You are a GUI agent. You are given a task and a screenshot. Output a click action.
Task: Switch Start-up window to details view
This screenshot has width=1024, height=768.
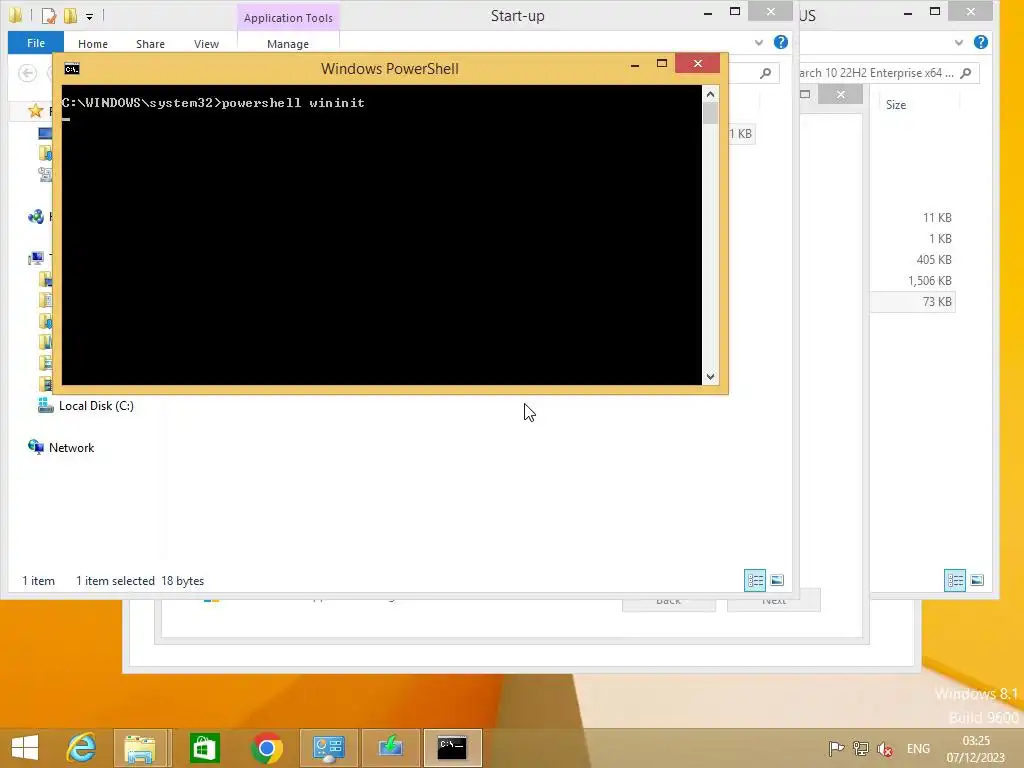click(x=755, y=581)
